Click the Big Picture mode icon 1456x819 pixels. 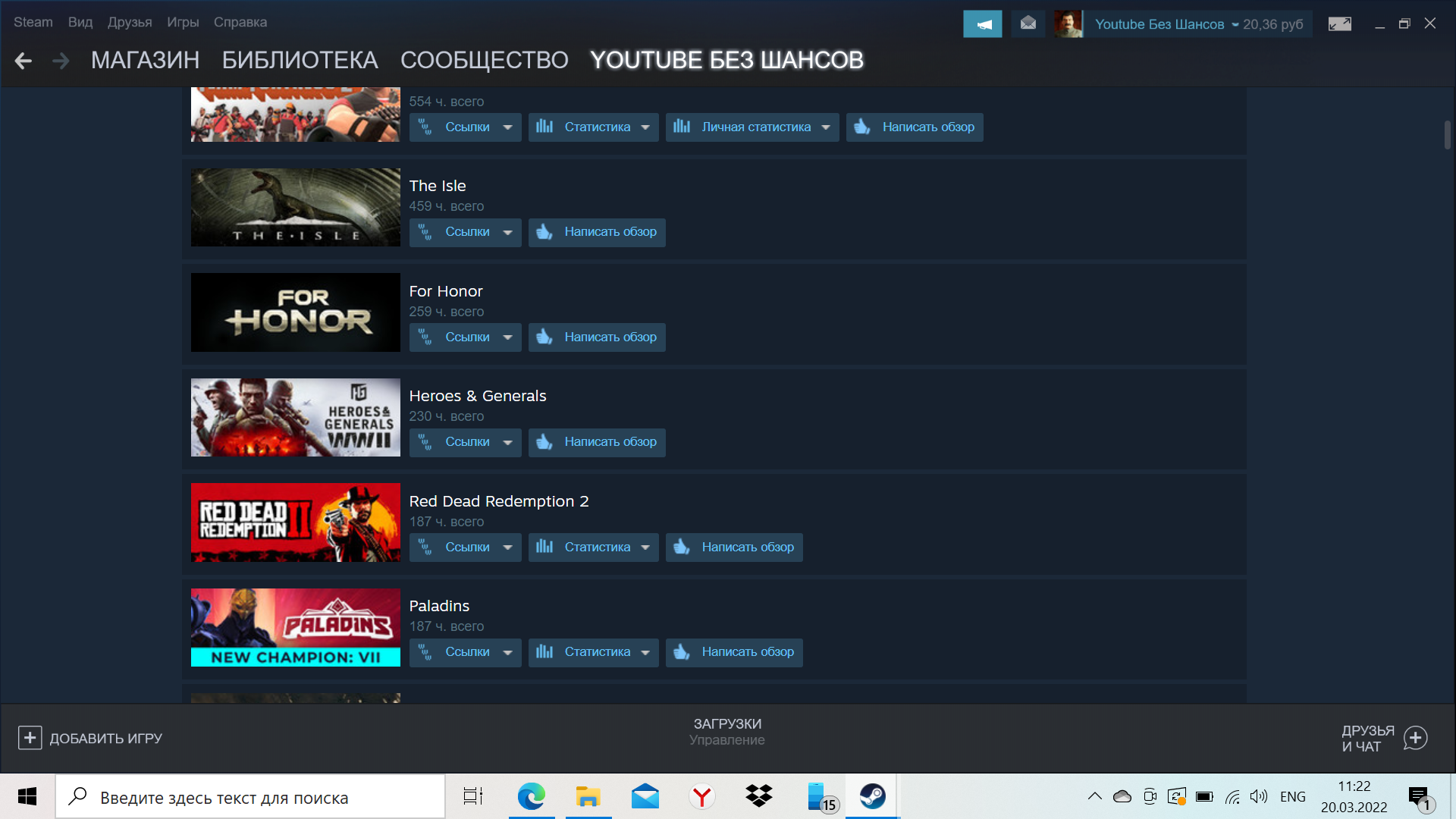(x=1339, y=24)
